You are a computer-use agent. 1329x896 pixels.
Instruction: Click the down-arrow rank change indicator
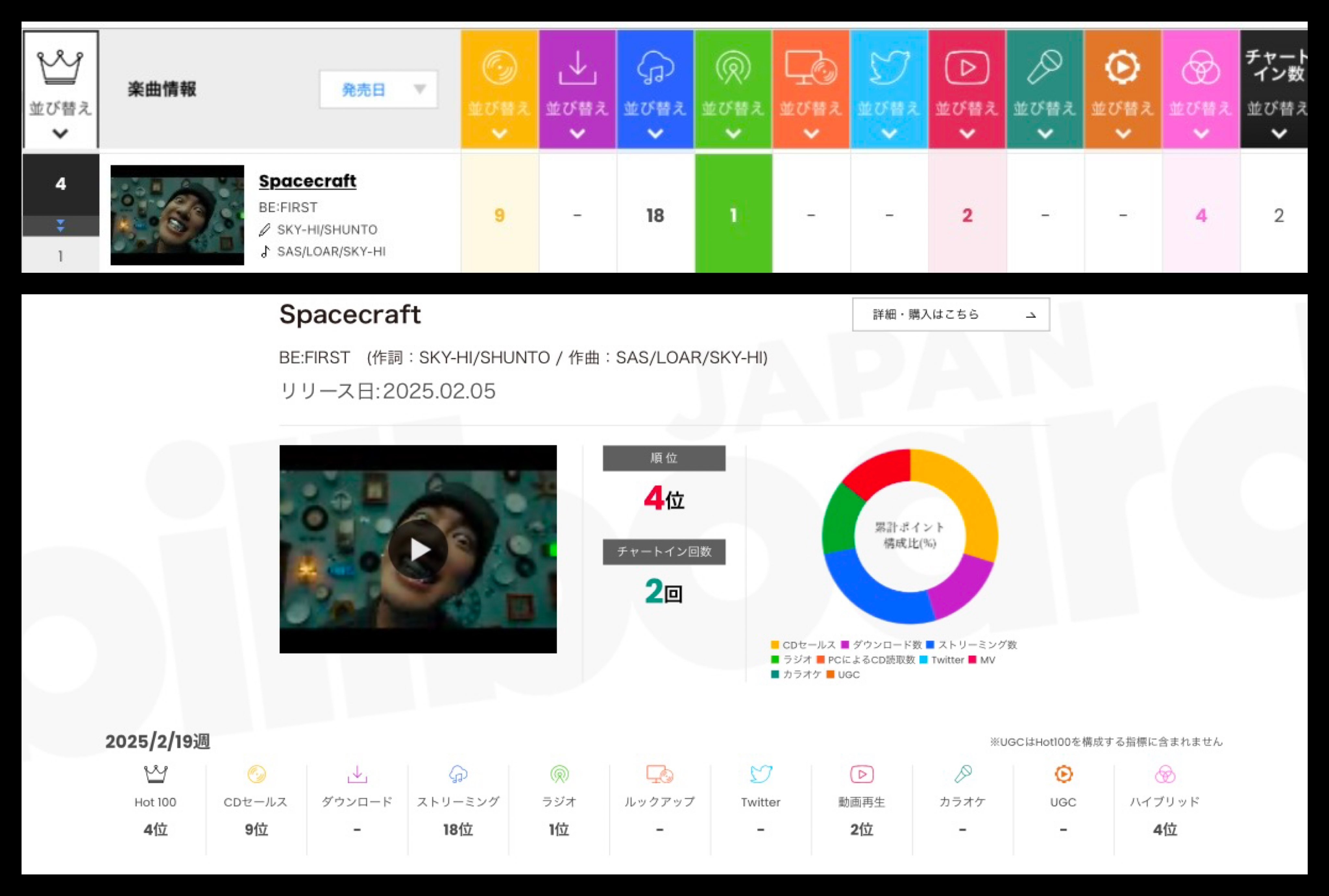point(60,226)
